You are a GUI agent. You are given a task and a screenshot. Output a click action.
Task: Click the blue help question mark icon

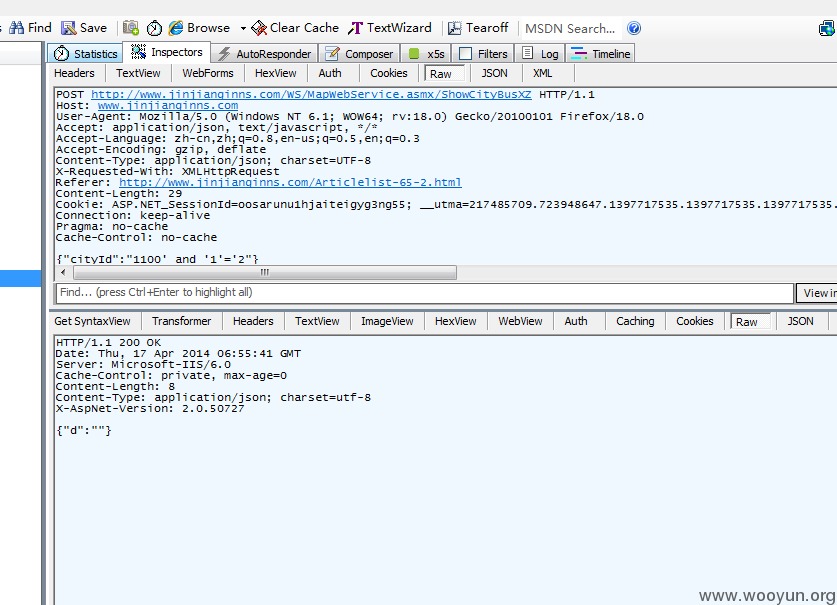pyautogui.click(x=634, y=28)
